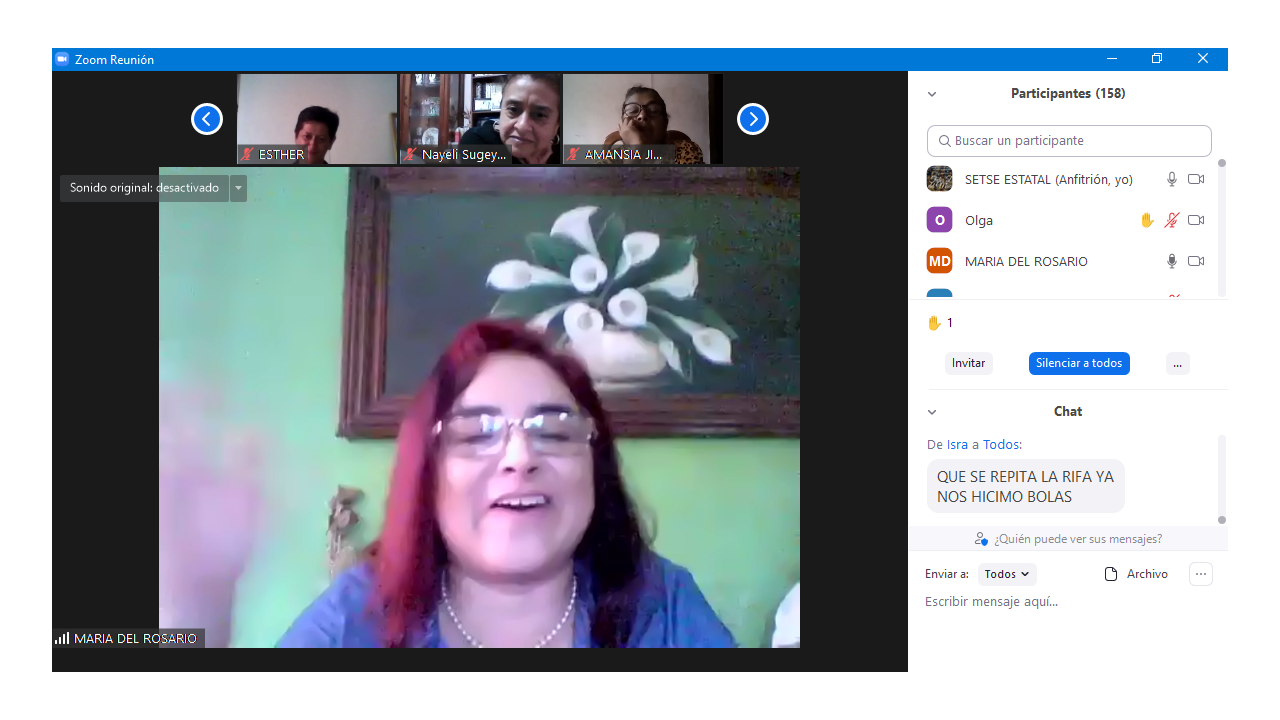
Task: Unmute Olga's muted microphone icon
Action: point(1172,220)
